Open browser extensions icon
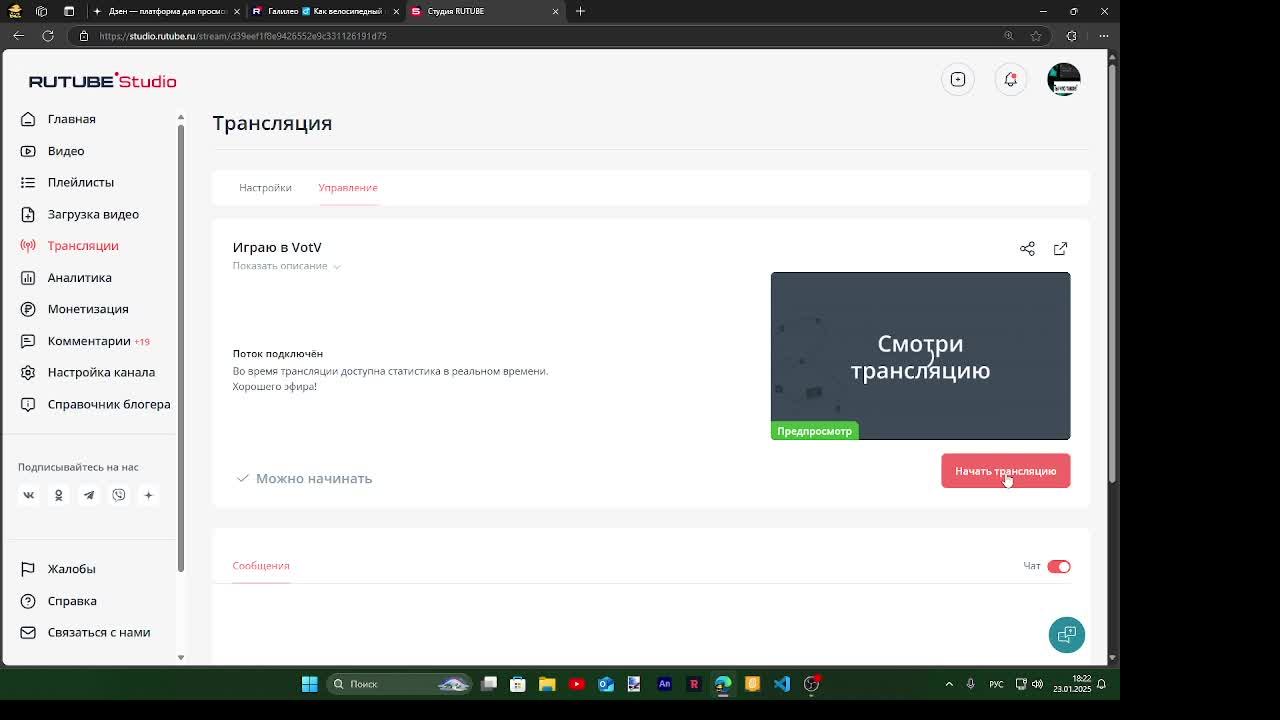Viewport: 1280px width, 720px height. 1071,36
